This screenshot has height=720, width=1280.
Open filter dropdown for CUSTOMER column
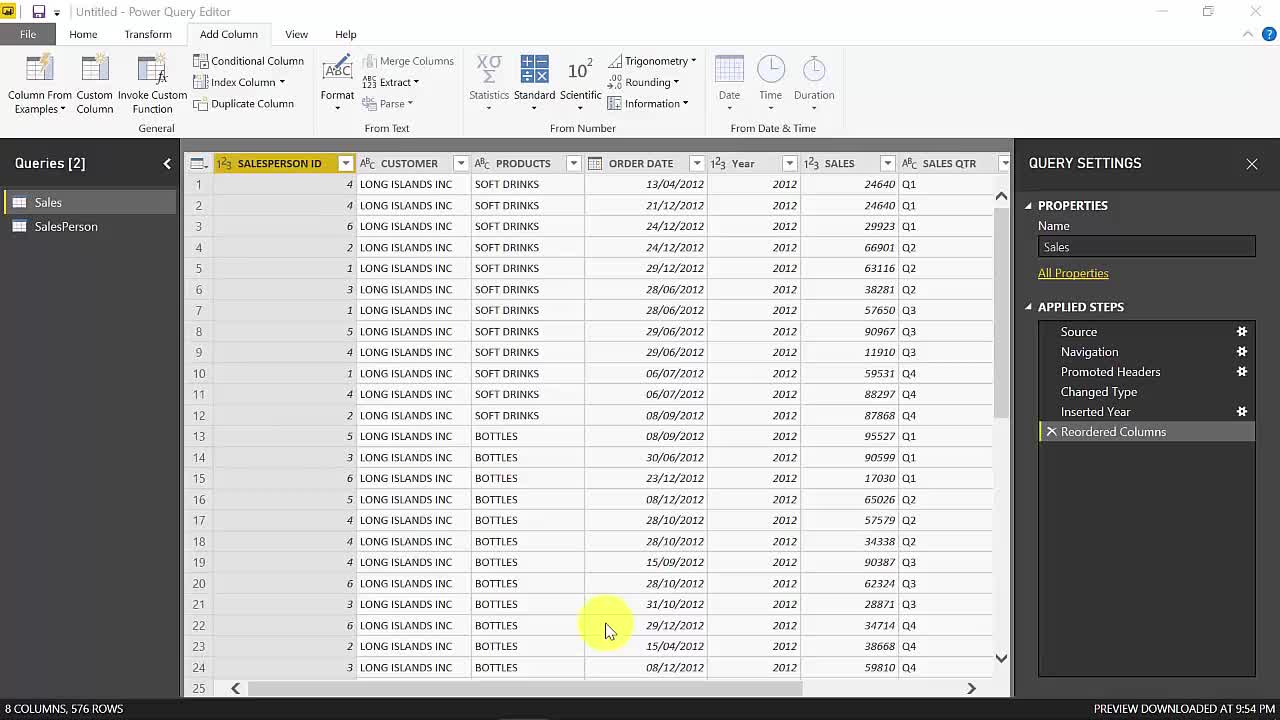(460, 163)
